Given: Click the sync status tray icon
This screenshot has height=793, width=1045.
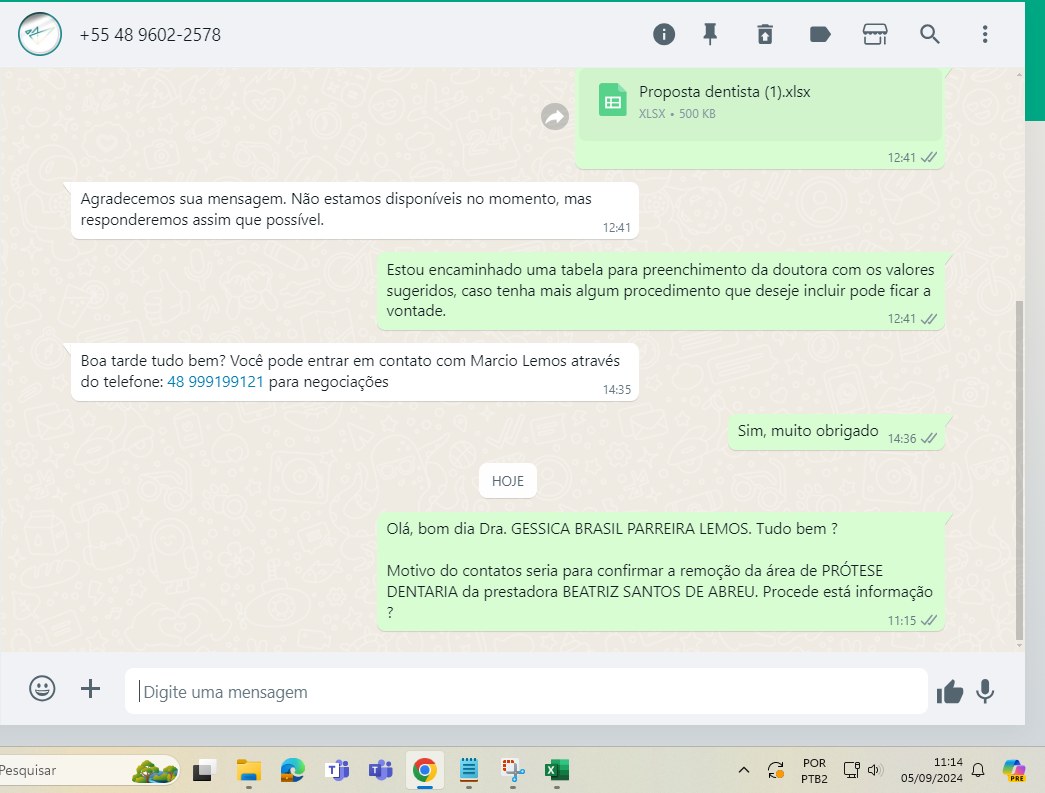Looking at the screenshot, I should [776, 770].
